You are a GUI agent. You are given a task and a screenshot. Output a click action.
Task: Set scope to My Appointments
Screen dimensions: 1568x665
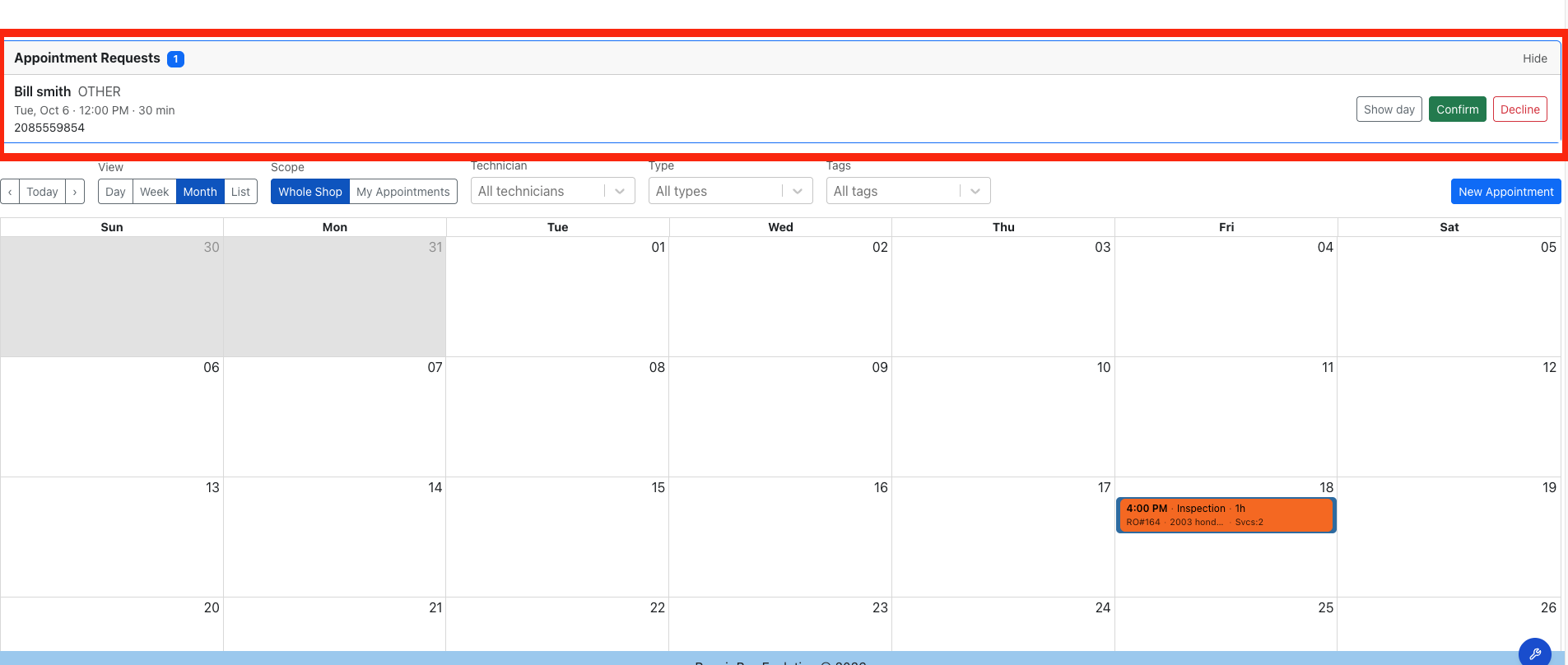tap(403, 192)
